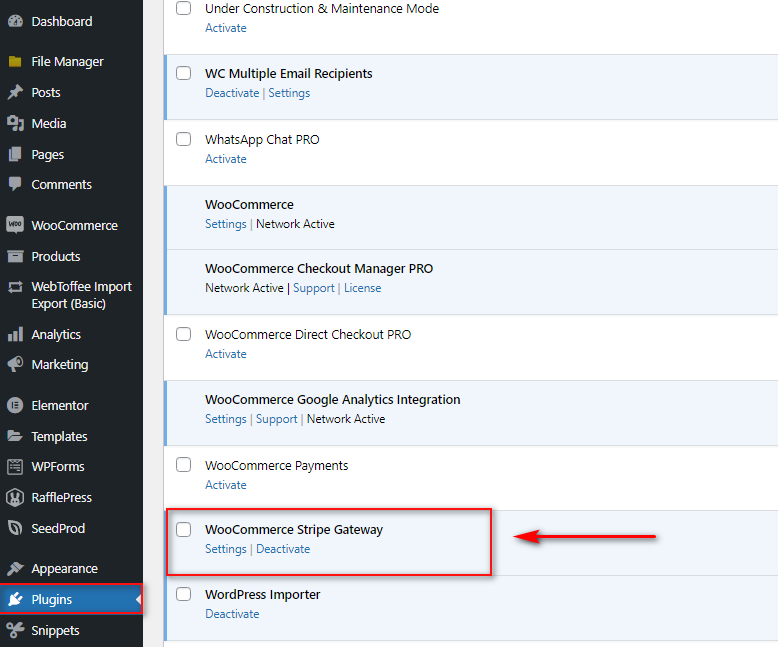Screen dimensions: 778x647
Task: Click the Templates folder icon
Action: click(15, 436)
